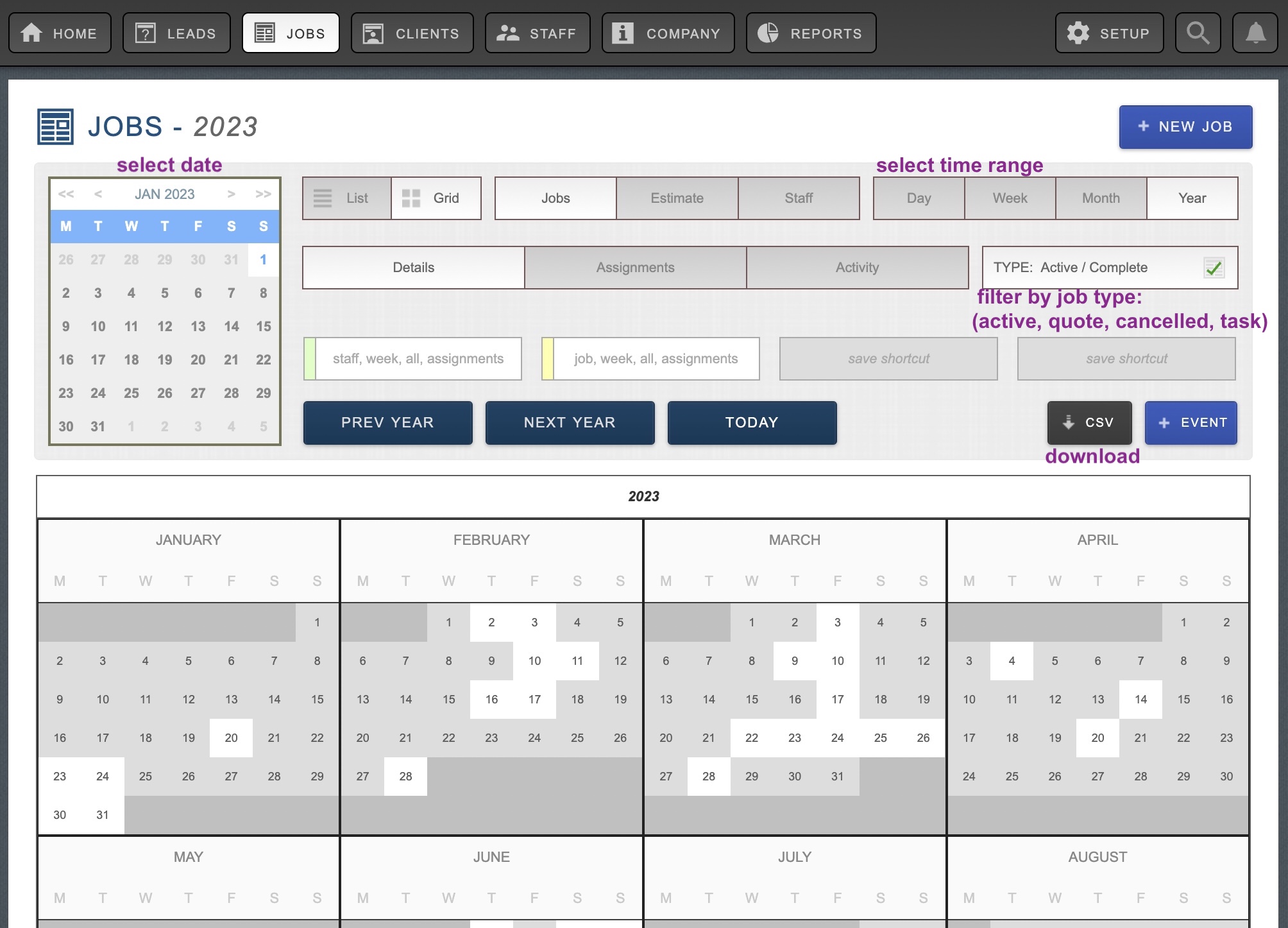Click the NEXT YEAR button

pyautogui.click(x=570, y=423)
